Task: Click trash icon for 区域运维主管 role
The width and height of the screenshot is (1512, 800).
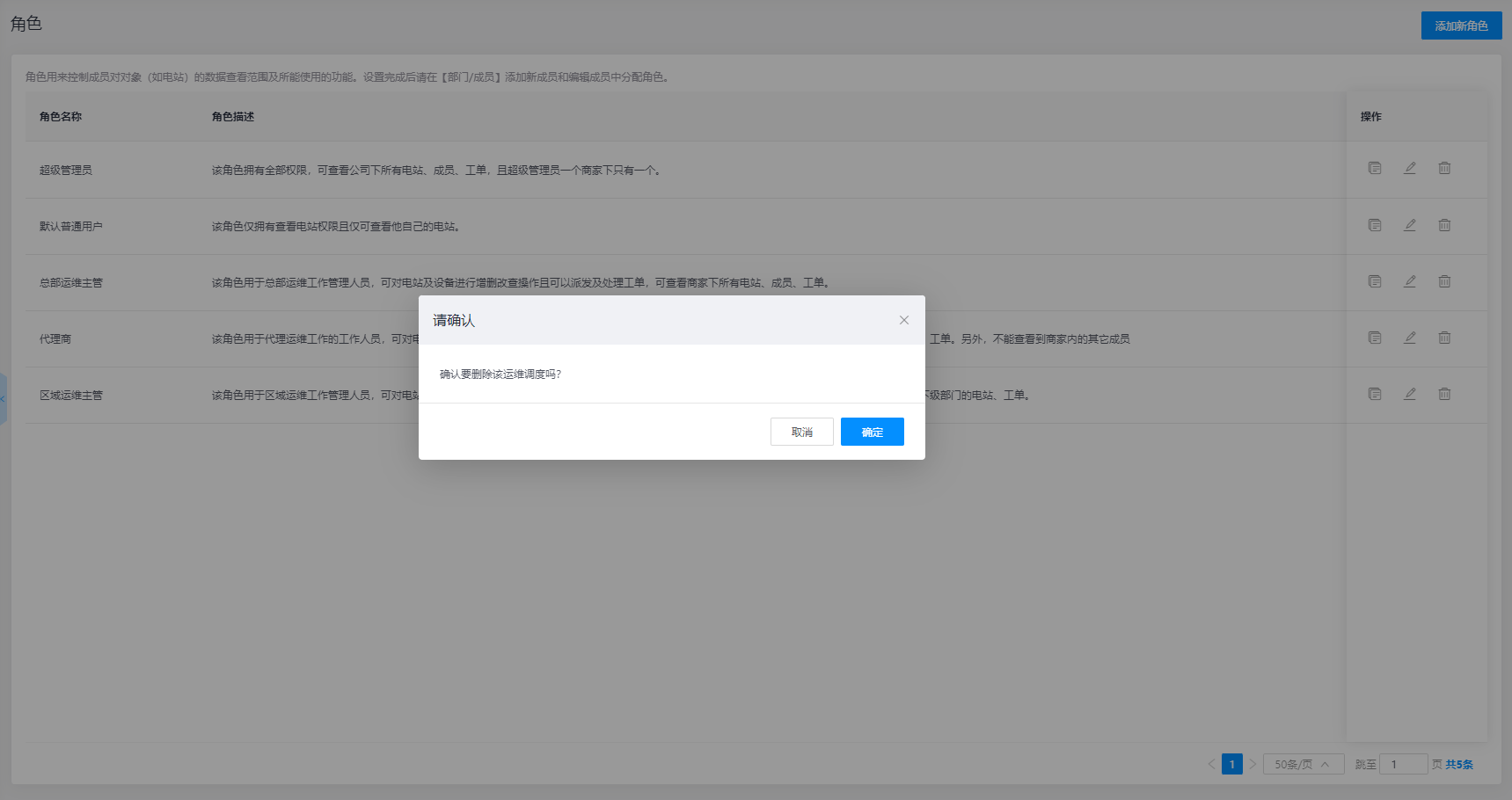Action: [1444, 394]
